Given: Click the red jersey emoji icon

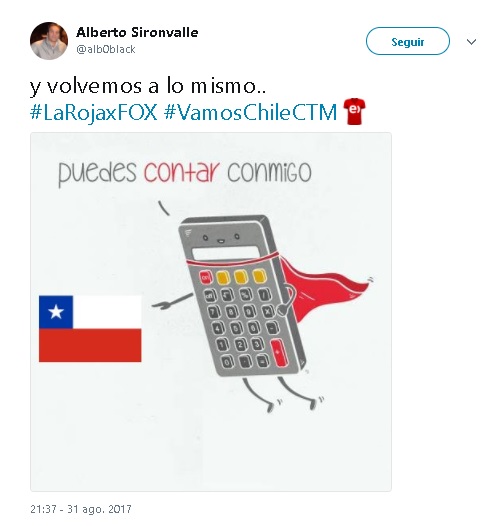Looking at the screenshot, I should (354, 111).
